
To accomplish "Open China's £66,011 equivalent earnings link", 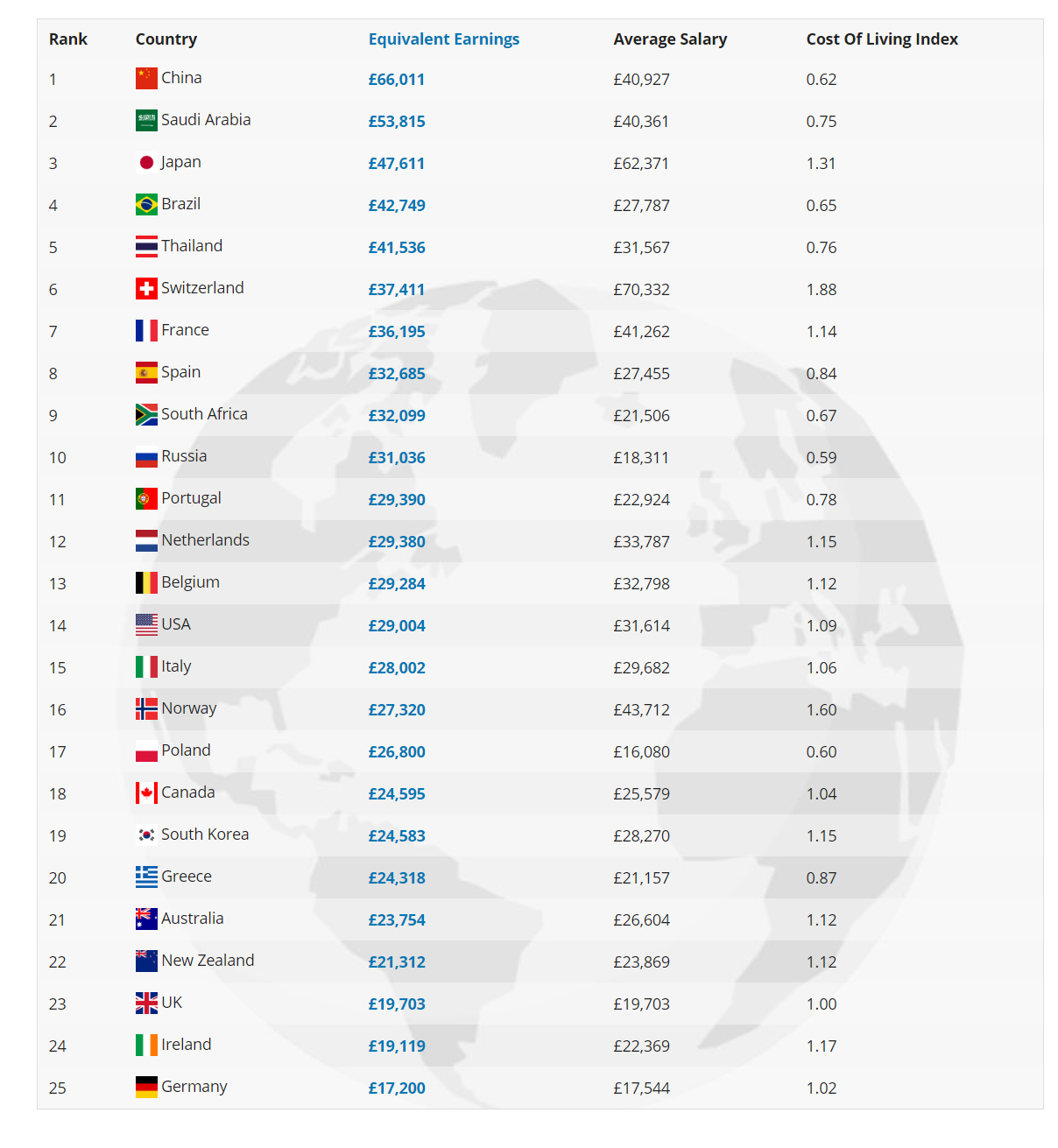I will [397, 80].
